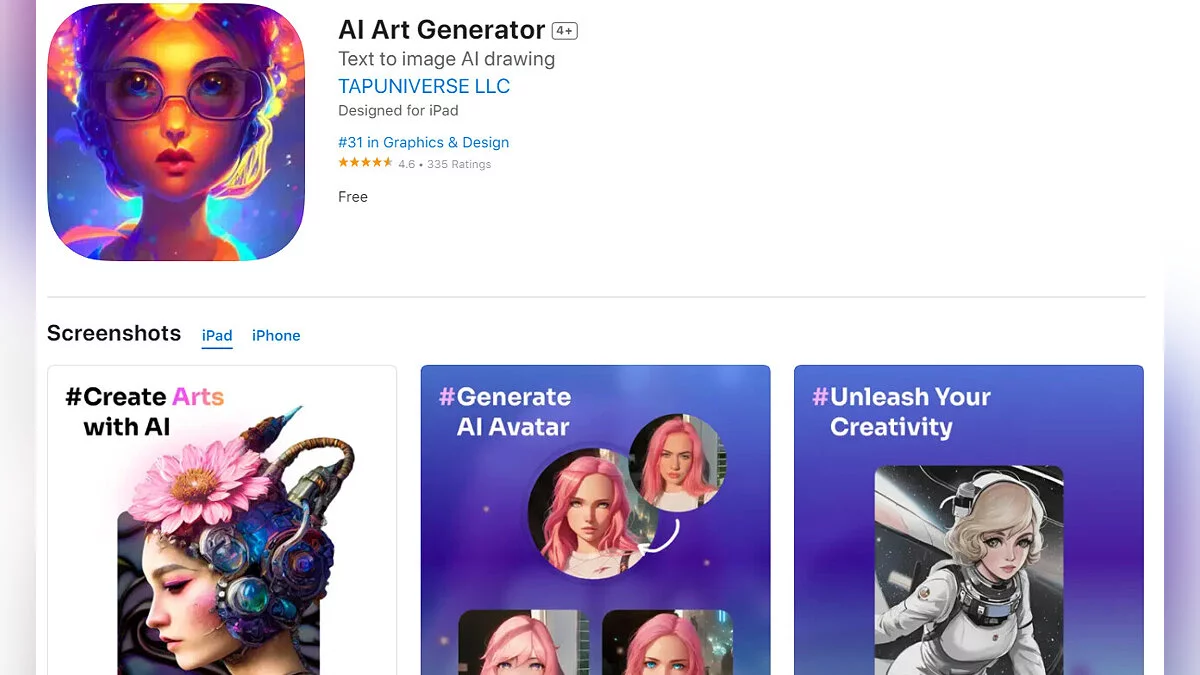
Task: Open the Create Arts with AI screenshot
Action: 222,520
